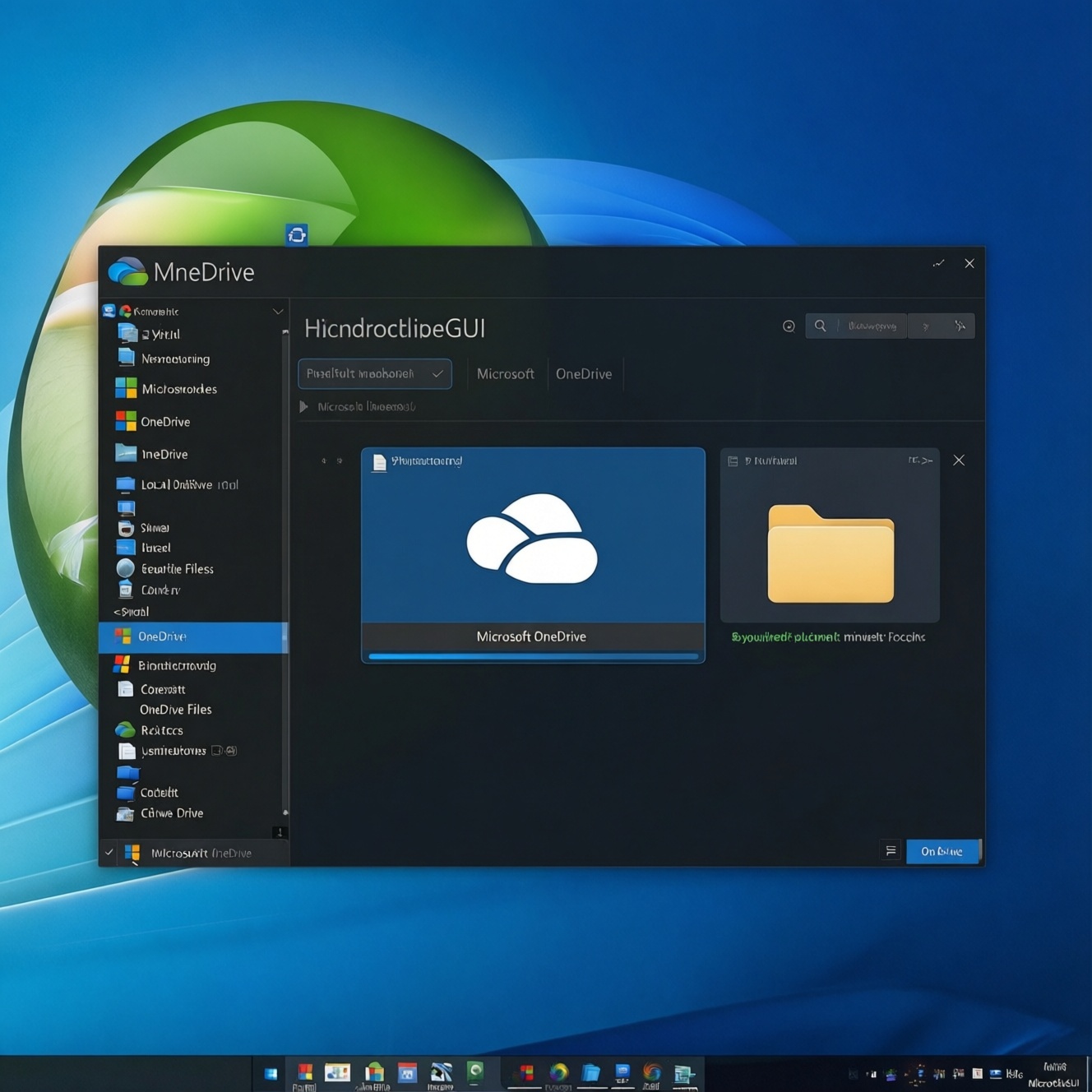Switch to the Microsoft tab

506,374
